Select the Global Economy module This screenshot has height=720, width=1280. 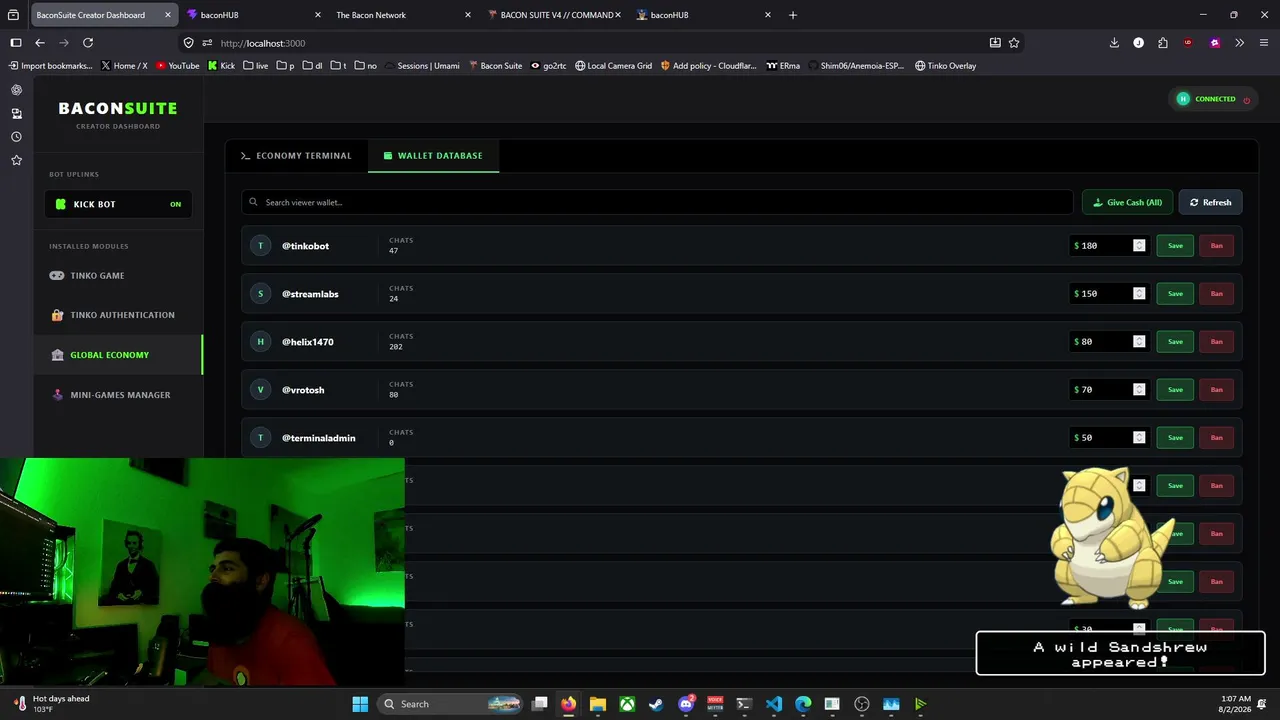(118, 355)
